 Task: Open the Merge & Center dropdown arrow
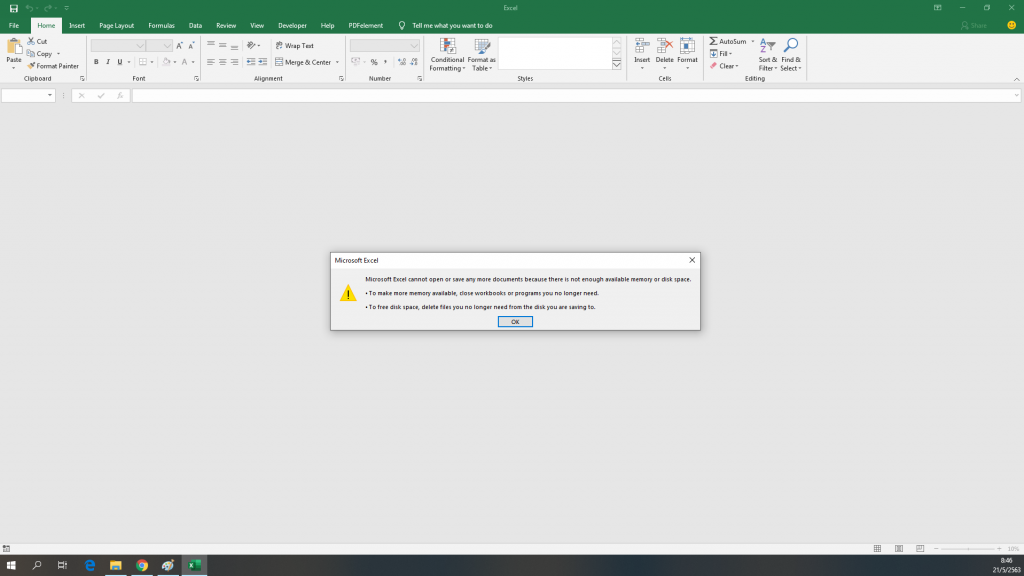tap(337, 61)
